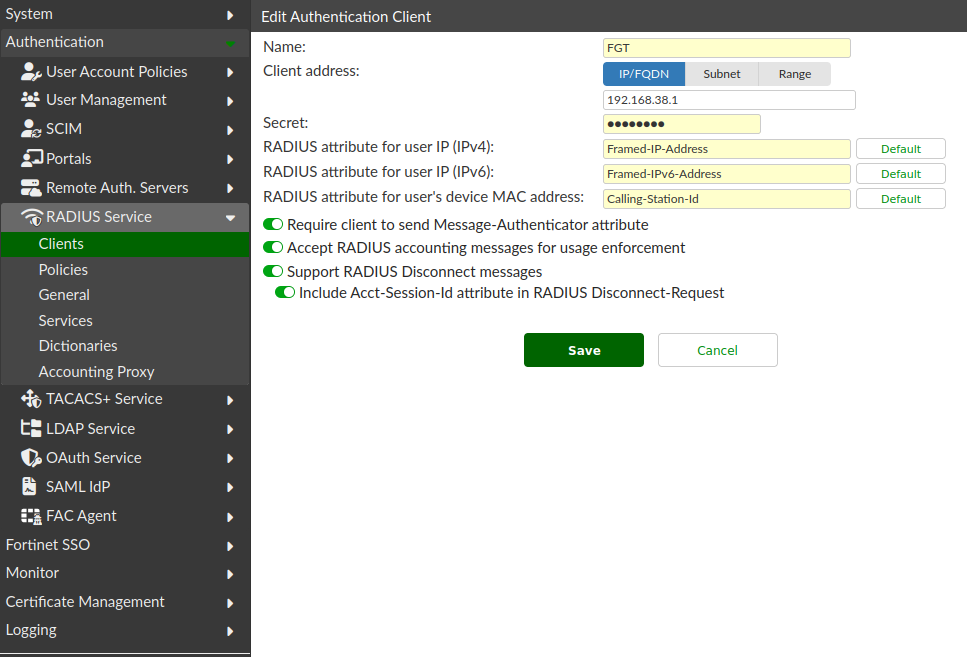
Task: Select the LDAP Service icon
Action: tap(30, 428)
